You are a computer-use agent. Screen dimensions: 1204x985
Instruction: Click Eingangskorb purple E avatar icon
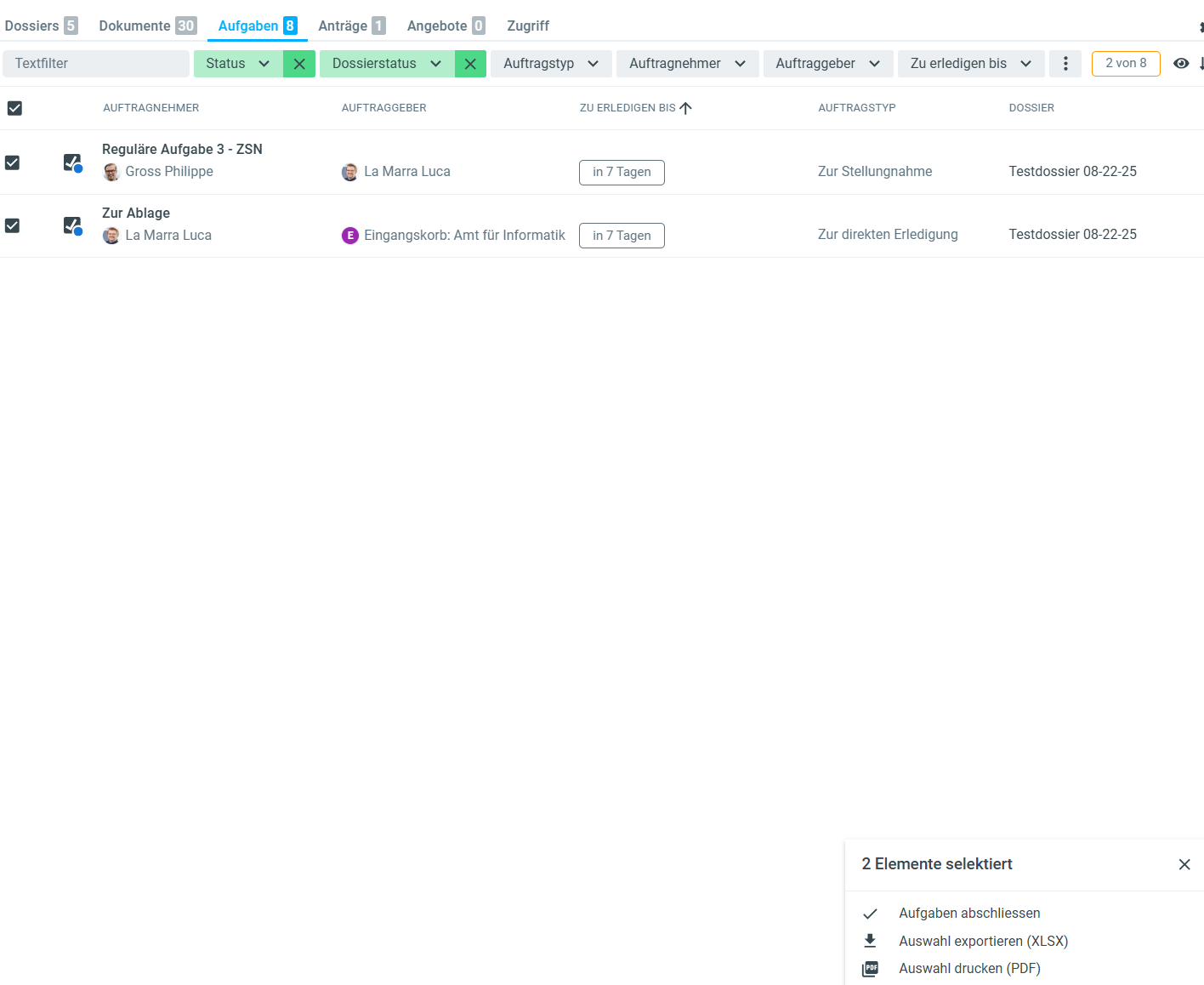pos(350,236)
